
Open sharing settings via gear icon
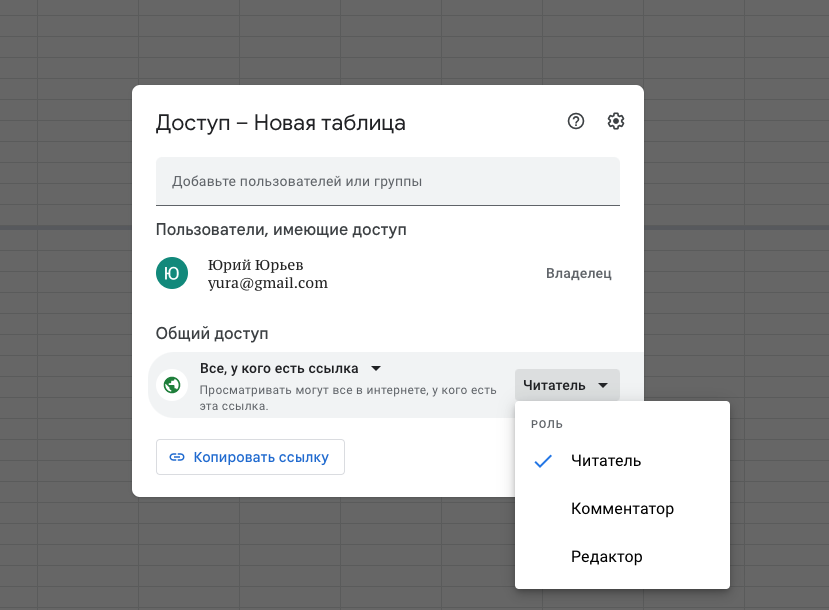pyautogui.click(x=616, y=122)
